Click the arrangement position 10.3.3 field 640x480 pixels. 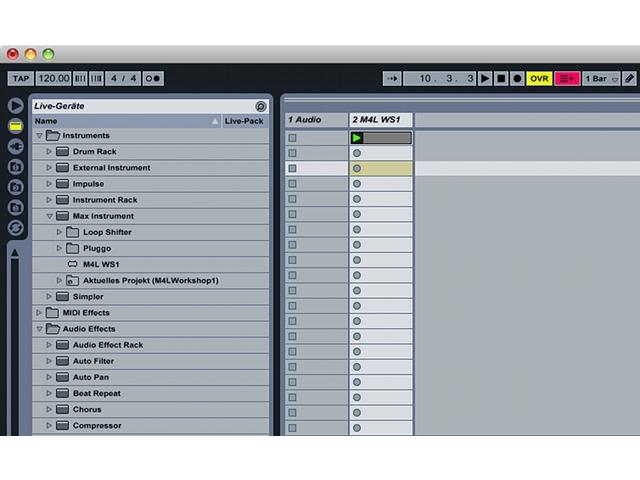pyautogui.click(x=439, y=78)
